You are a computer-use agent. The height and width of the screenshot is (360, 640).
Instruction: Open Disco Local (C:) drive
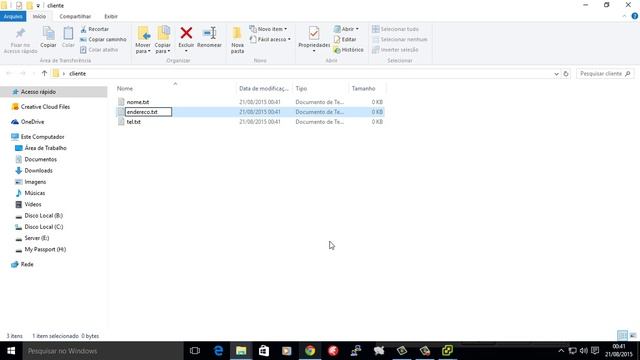pyautogui.click(x=44, y=227)
